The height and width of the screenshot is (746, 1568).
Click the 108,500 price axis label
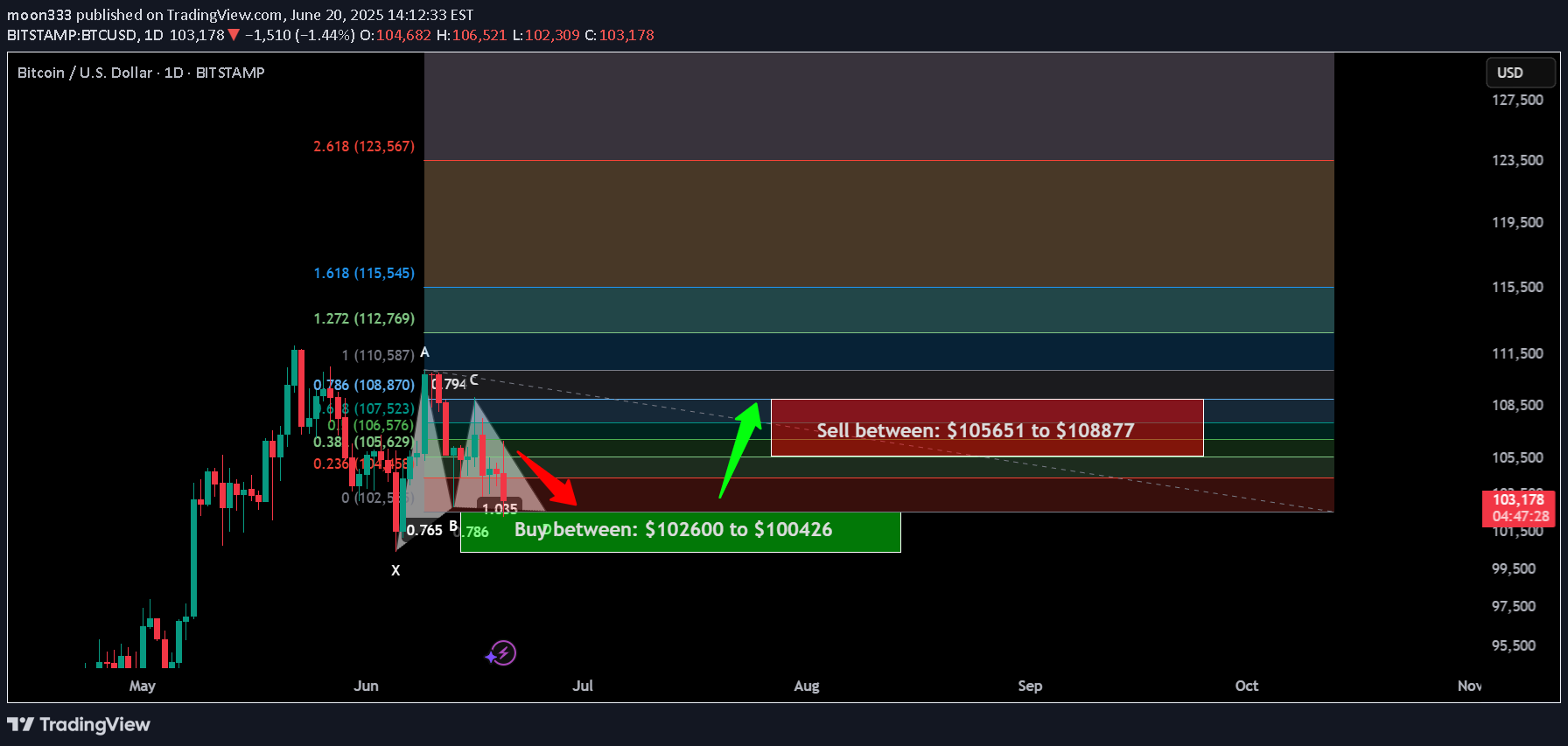pyautogui.click(x=1517, y=405)
